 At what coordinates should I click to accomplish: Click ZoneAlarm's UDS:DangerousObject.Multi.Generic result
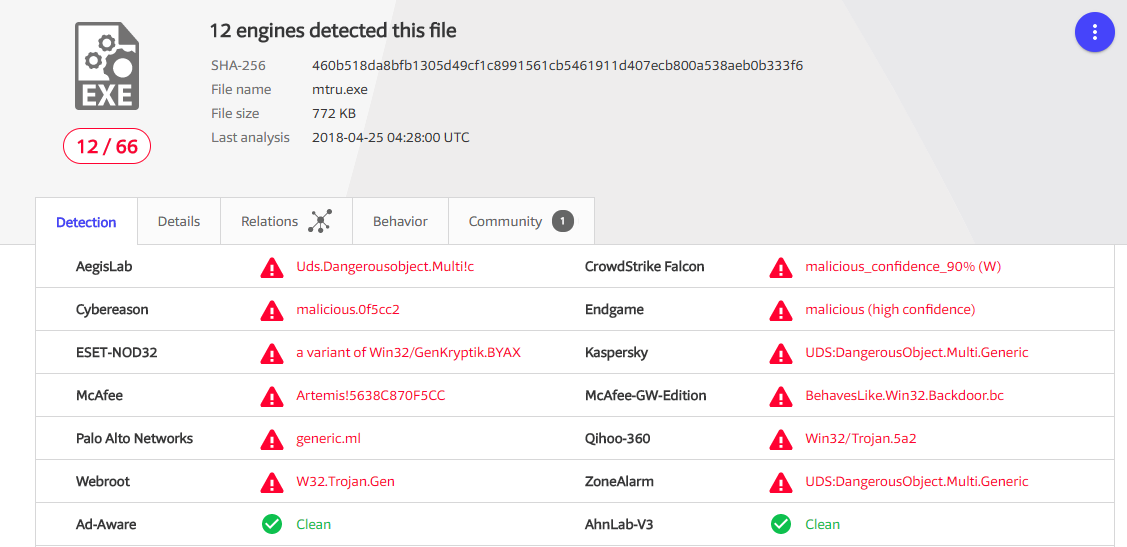pyautogui.click(x=916, y=482)
